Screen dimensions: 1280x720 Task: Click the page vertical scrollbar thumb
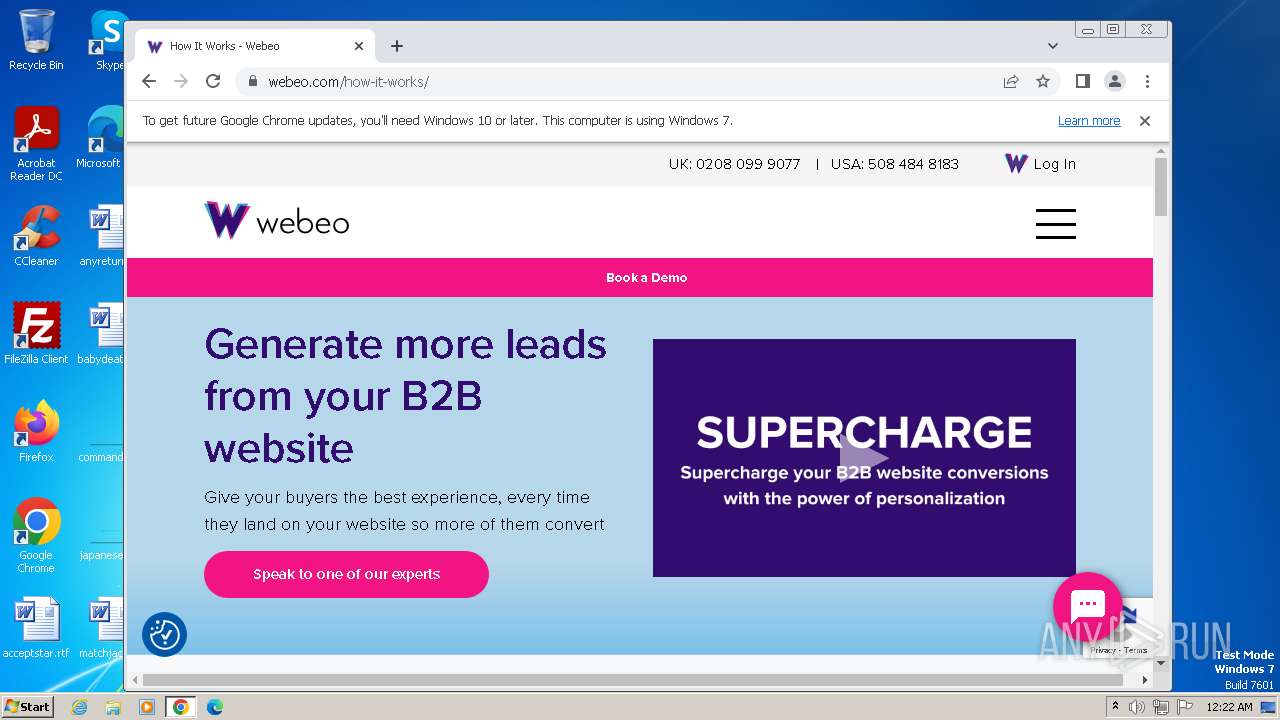(x=1161, y=186)
